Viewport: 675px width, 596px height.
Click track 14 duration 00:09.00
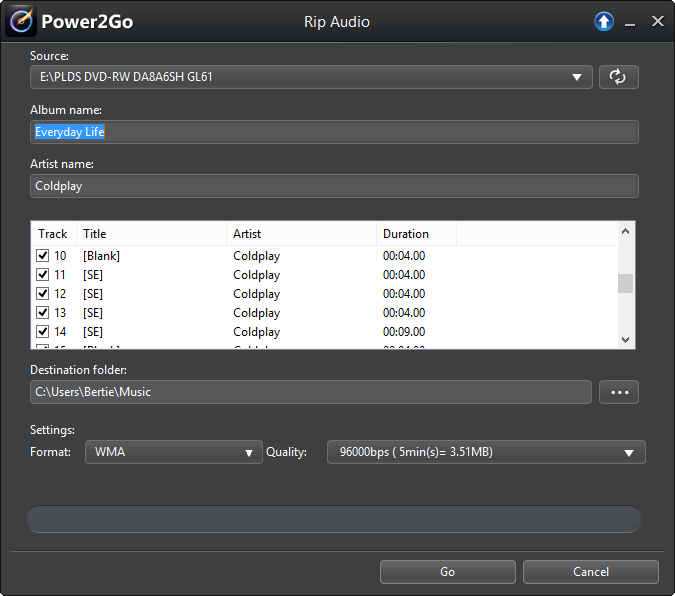404,332
